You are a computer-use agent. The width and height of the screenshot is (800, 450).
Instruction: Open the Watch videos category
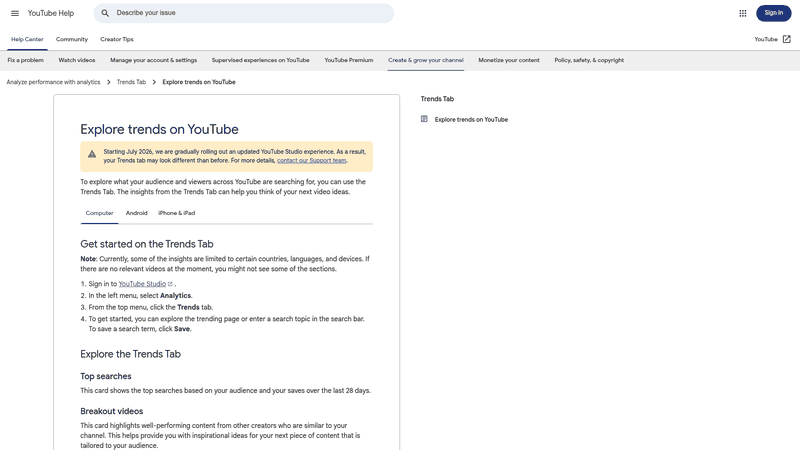click(x=77, y=60)
